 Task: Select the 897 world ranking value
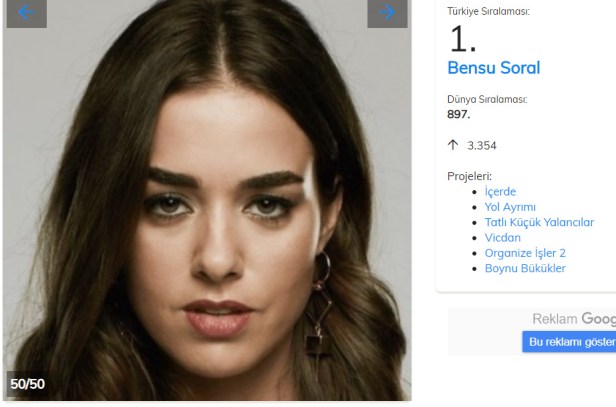(458, 114)
